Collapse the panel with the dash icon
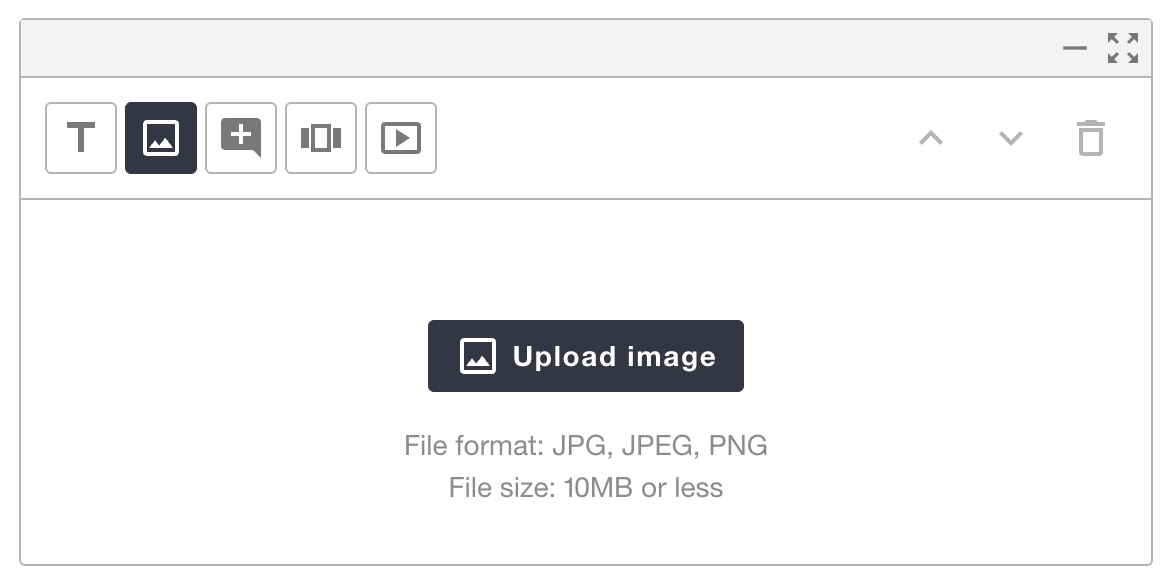1172x582 pixels. pyautogui.click(x=1075, y=48)
